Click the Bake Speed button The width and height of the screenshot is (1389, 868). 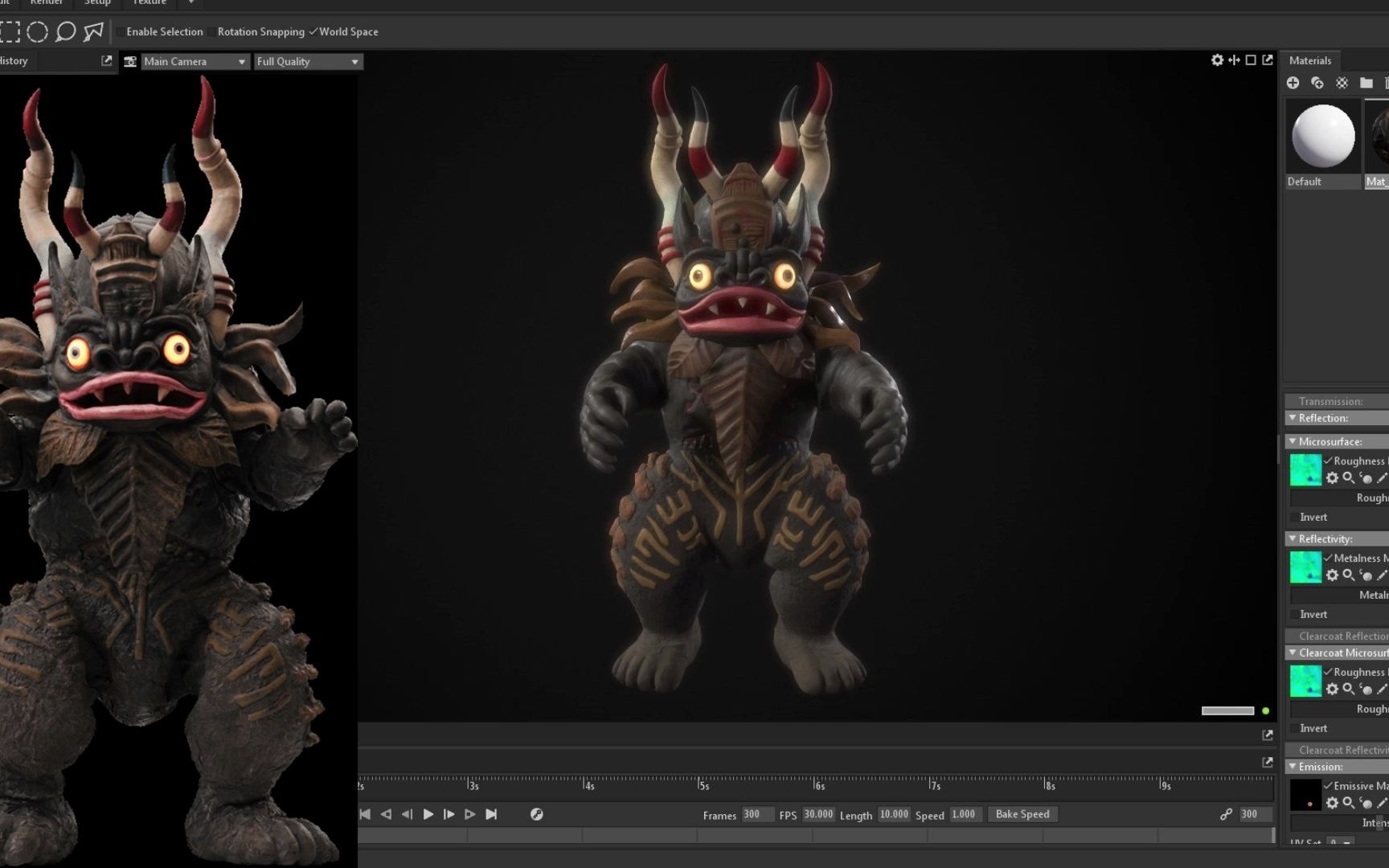[x=1022, y=814]
